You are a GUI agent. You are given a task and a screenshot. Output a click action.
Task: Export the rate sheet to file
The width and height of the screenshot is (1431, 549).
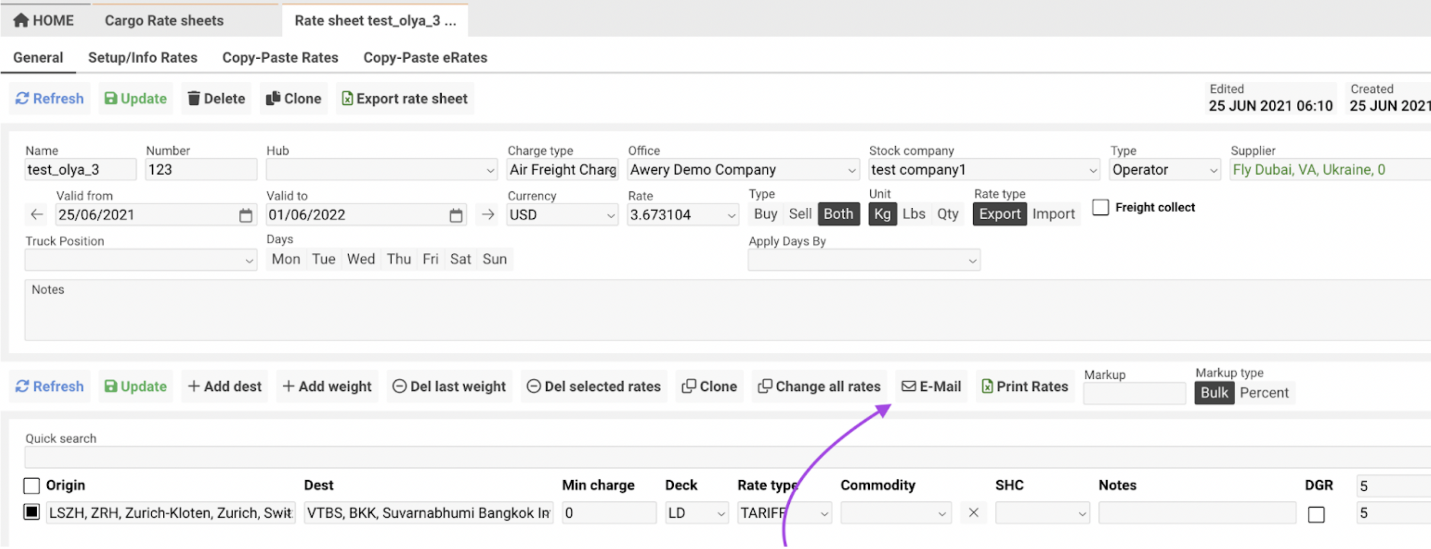[405, 99]
